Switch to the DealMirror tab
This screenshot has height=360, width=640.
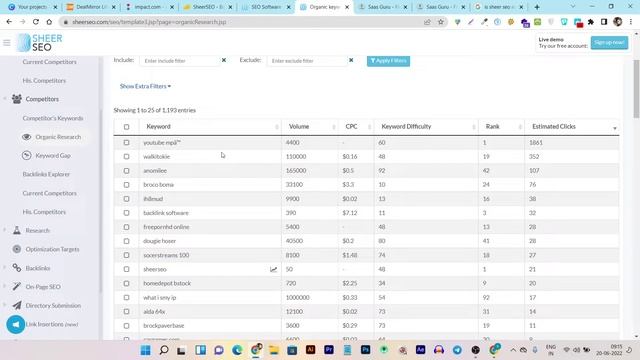[x=91, y=7]
